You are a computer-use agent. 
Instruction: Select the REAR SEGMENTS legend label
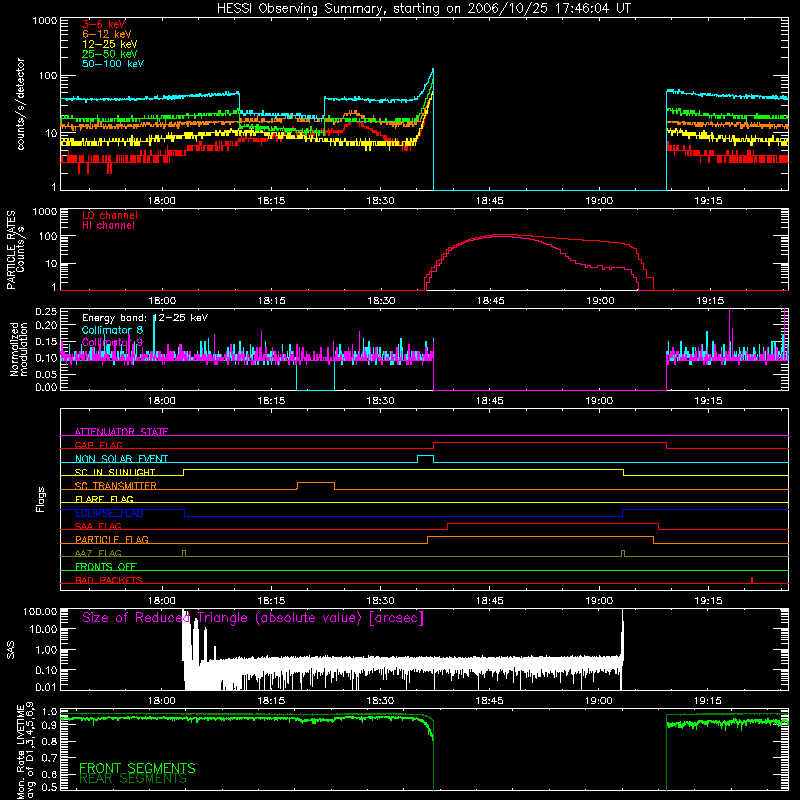click(x=133, y=779)
